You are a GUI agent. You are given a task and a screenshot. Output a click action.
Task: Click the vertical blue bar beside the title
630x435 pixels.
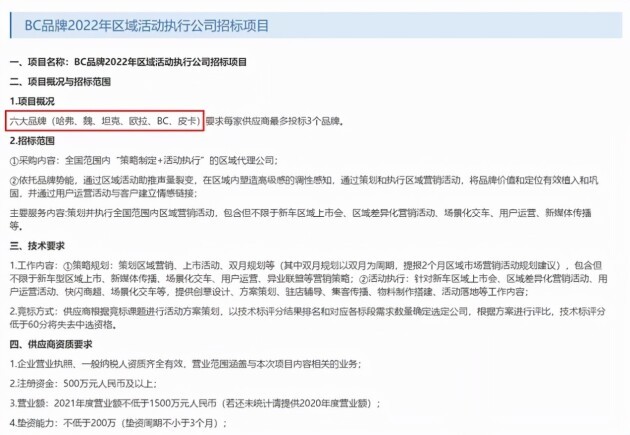coord(11,25)
